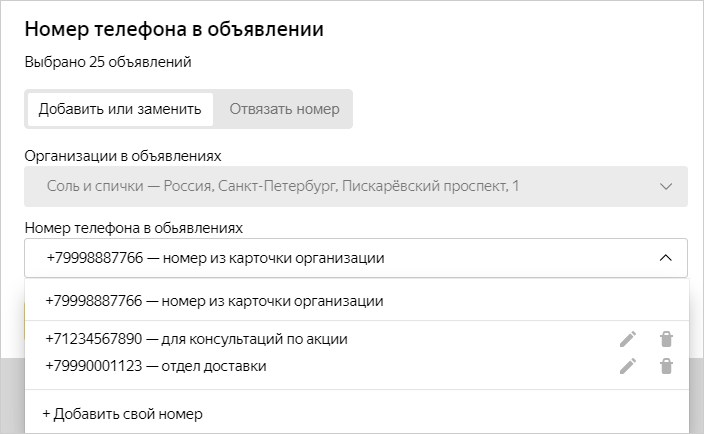This screenshot has height=434, width=704.
Task: Pick the «отдел доставки» phone option
Action: pos(156,366)
